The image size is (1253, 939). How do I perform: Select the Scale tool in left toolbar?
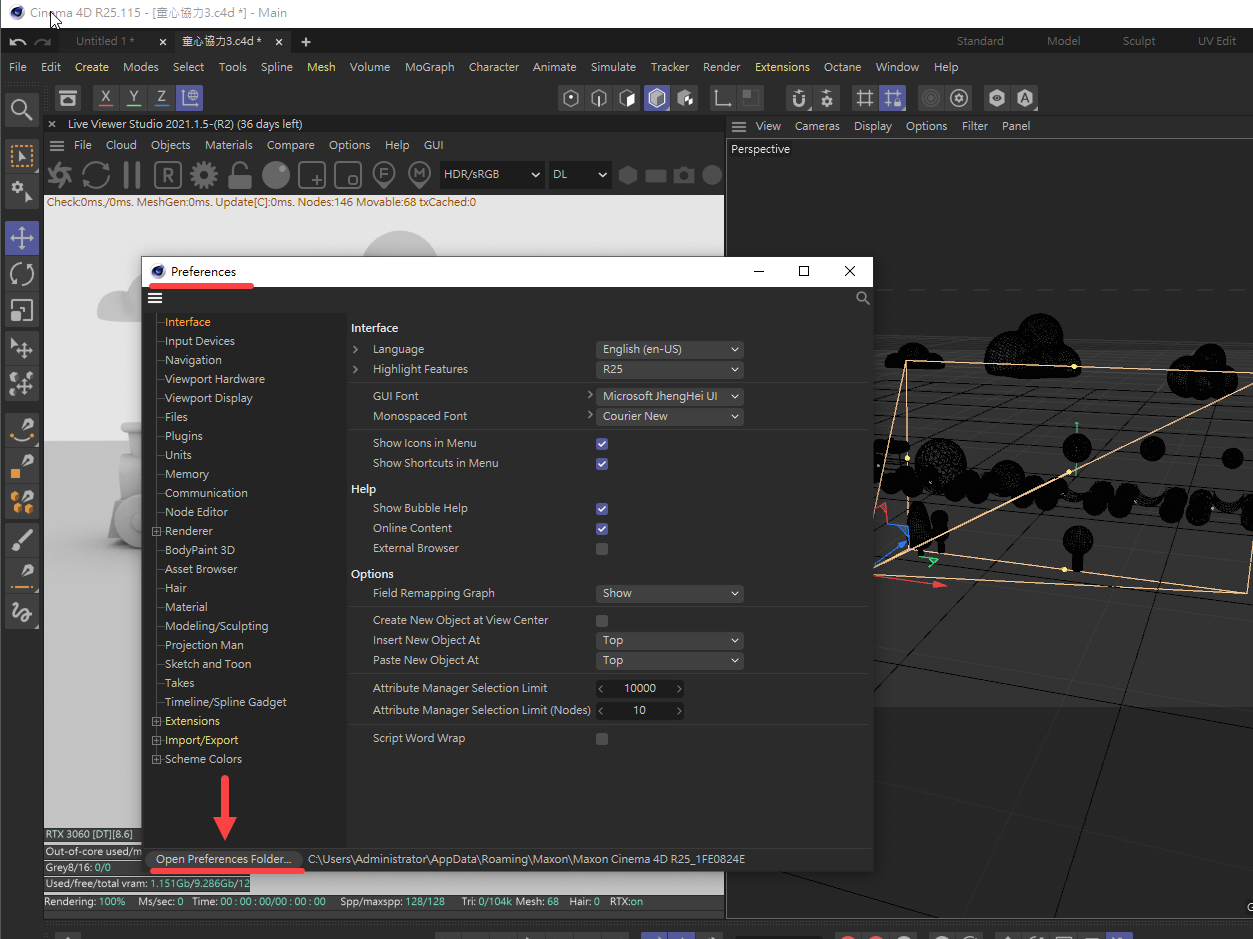click(x=22, y=310)
